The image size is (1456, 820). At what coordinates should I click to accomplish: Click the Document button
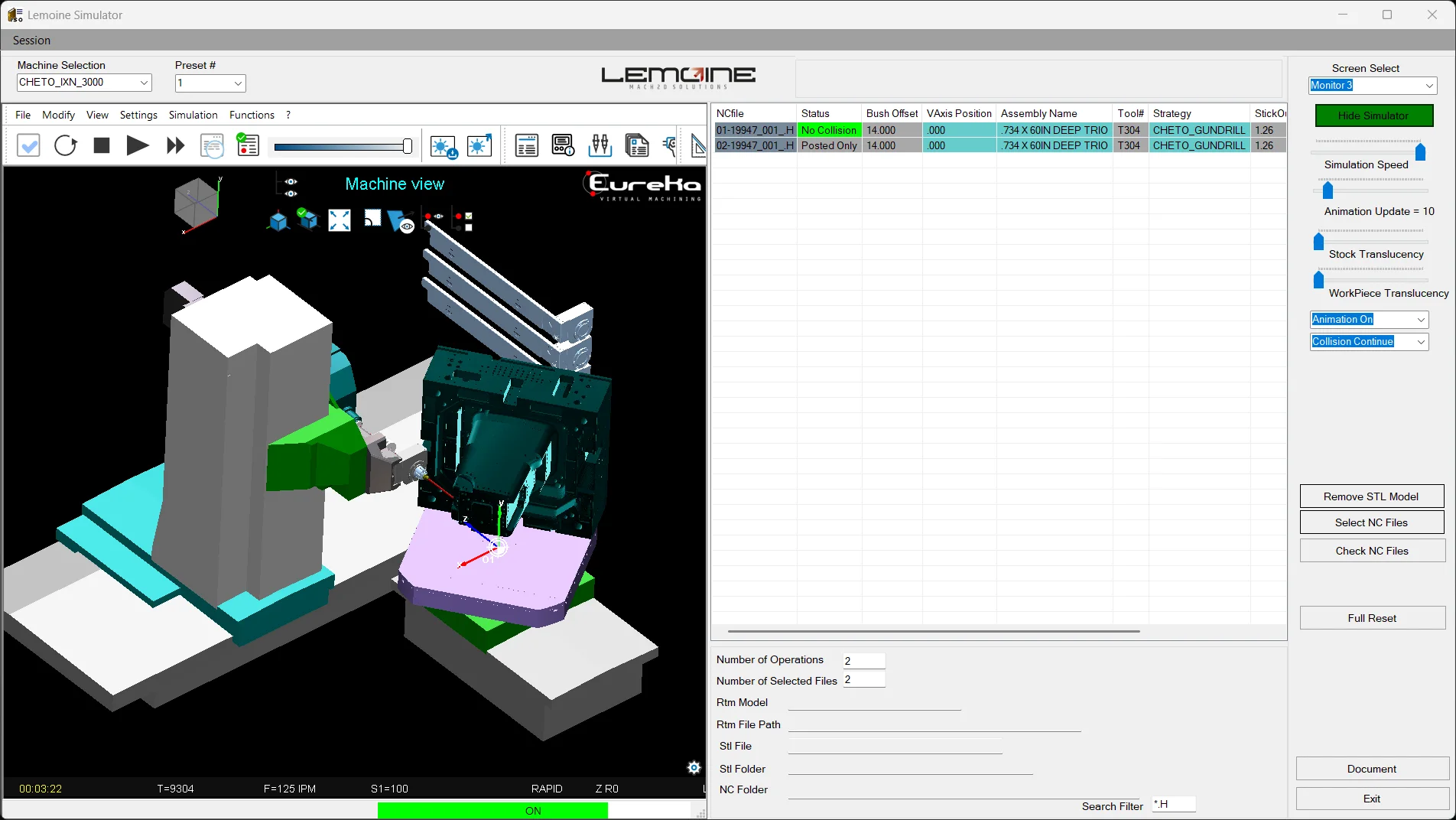[1372, 769]
